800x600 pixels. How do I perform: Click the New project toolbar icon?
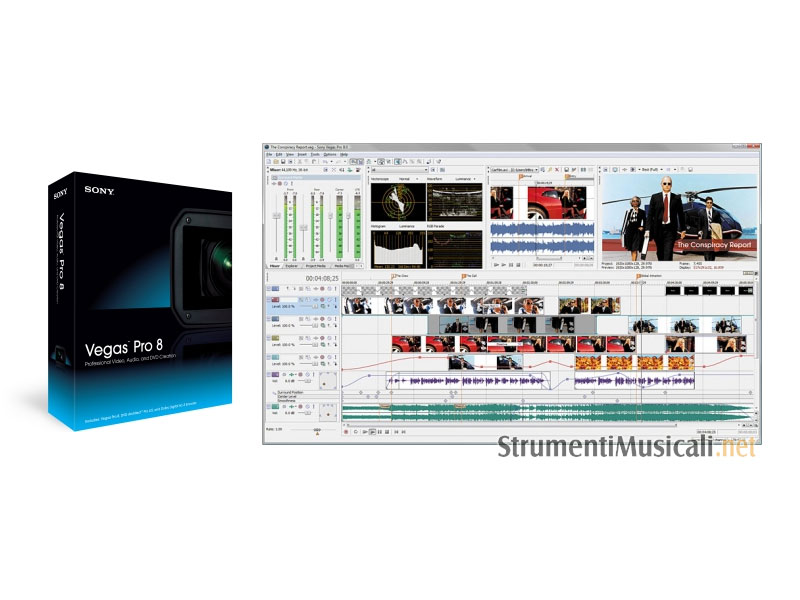coord(270,162)
